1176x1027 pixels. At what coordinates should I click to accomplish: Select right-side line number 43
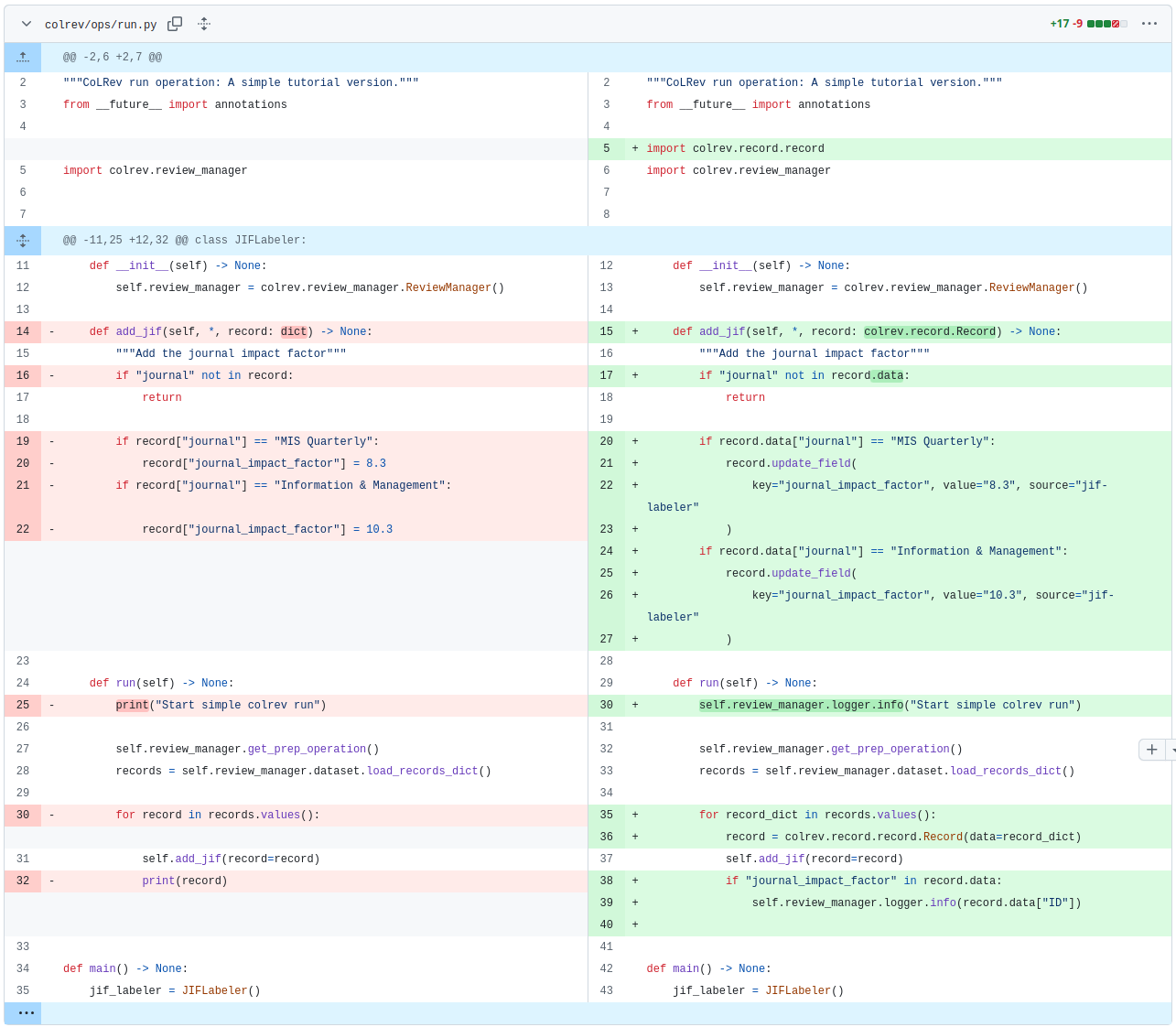(x=606, y=991)
